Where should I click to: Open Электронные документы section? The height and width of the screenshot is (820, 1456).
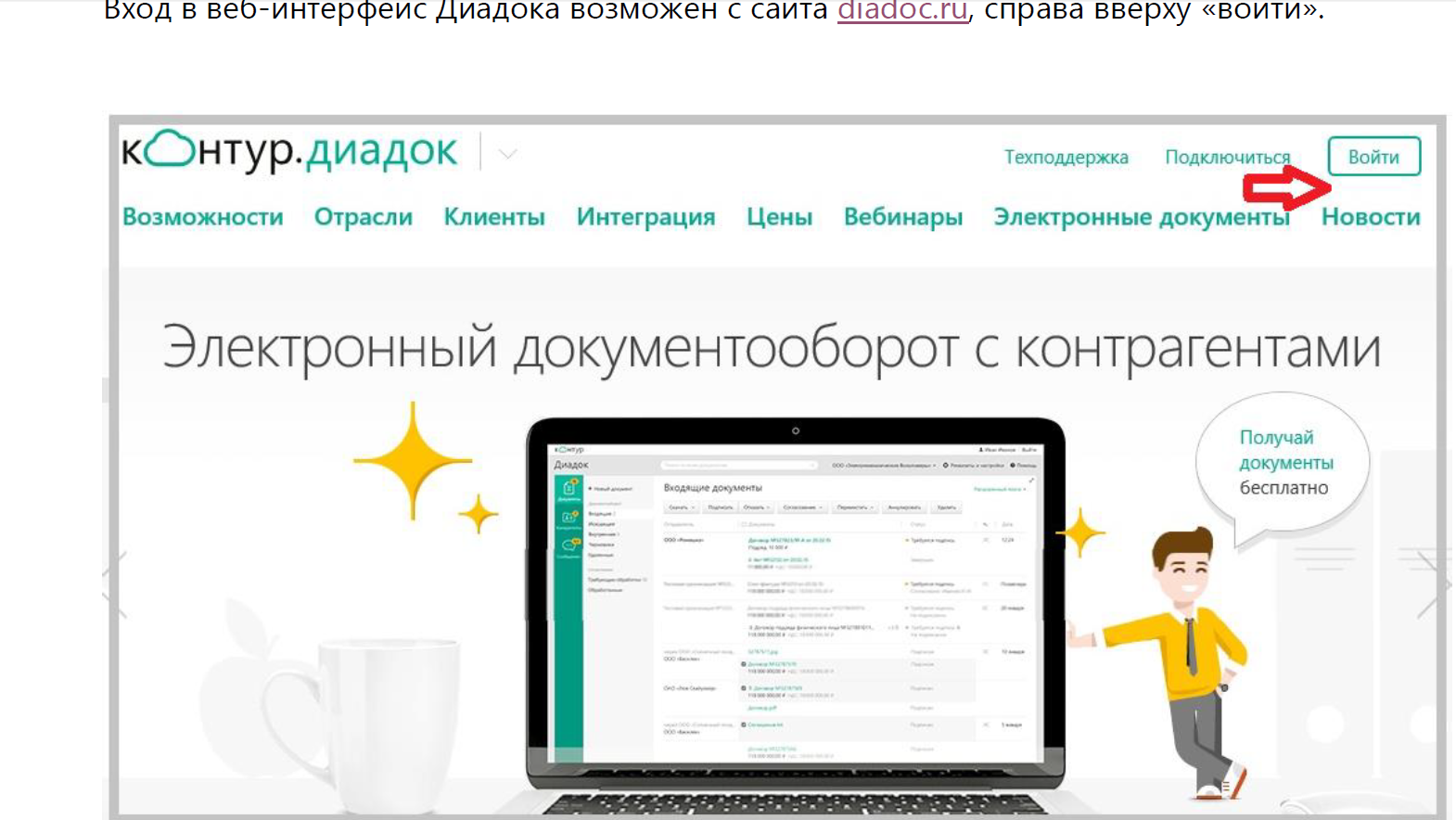(1142, 217)
